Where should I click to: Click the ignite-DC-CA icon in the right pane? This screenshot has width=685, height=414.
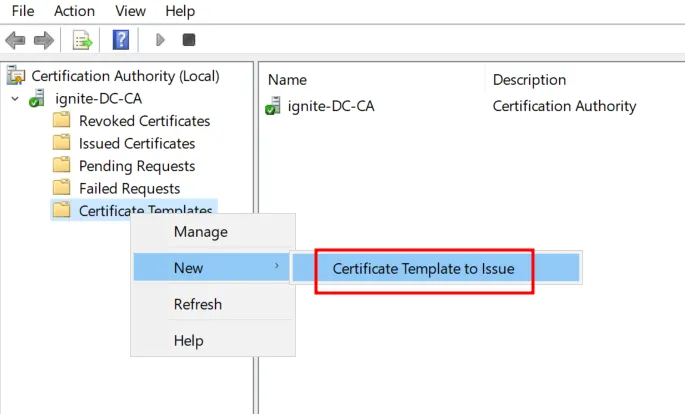[x=273, y=106]
